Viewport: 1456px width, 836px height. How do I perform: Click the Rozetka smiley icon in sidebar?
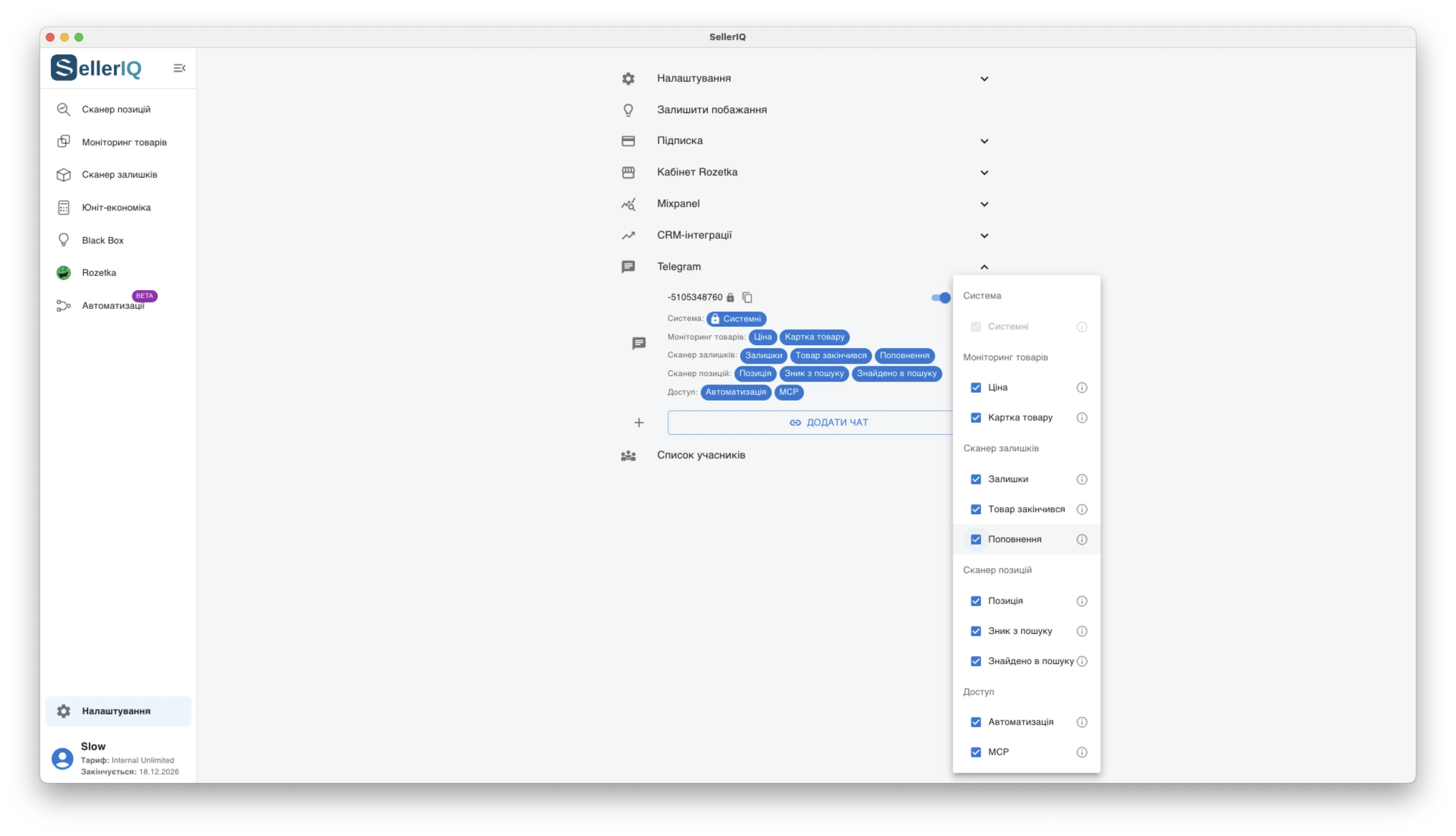pyautogui.click(x=63, y=273)
